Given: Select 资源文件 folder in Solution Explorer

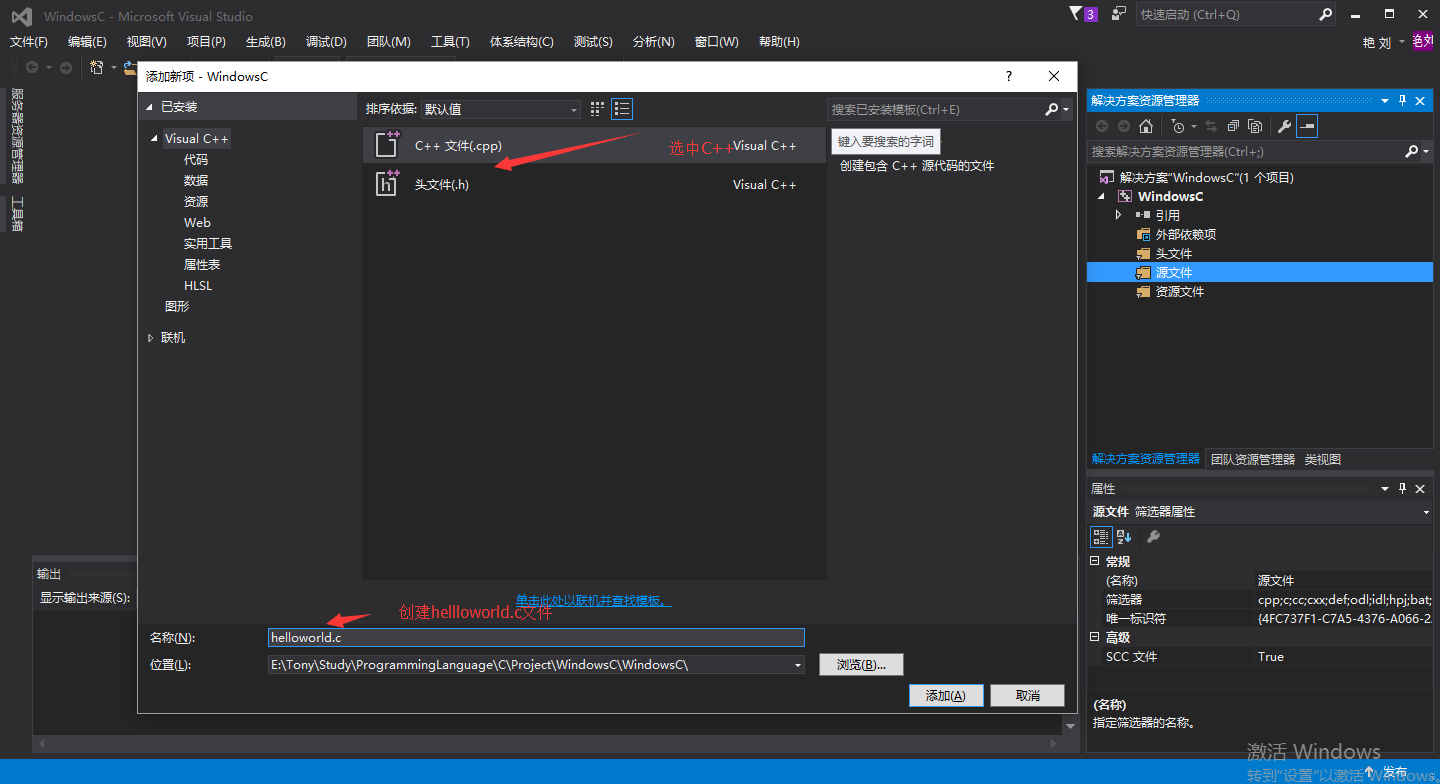Looking at the screenshot, I should point(1180,292).
